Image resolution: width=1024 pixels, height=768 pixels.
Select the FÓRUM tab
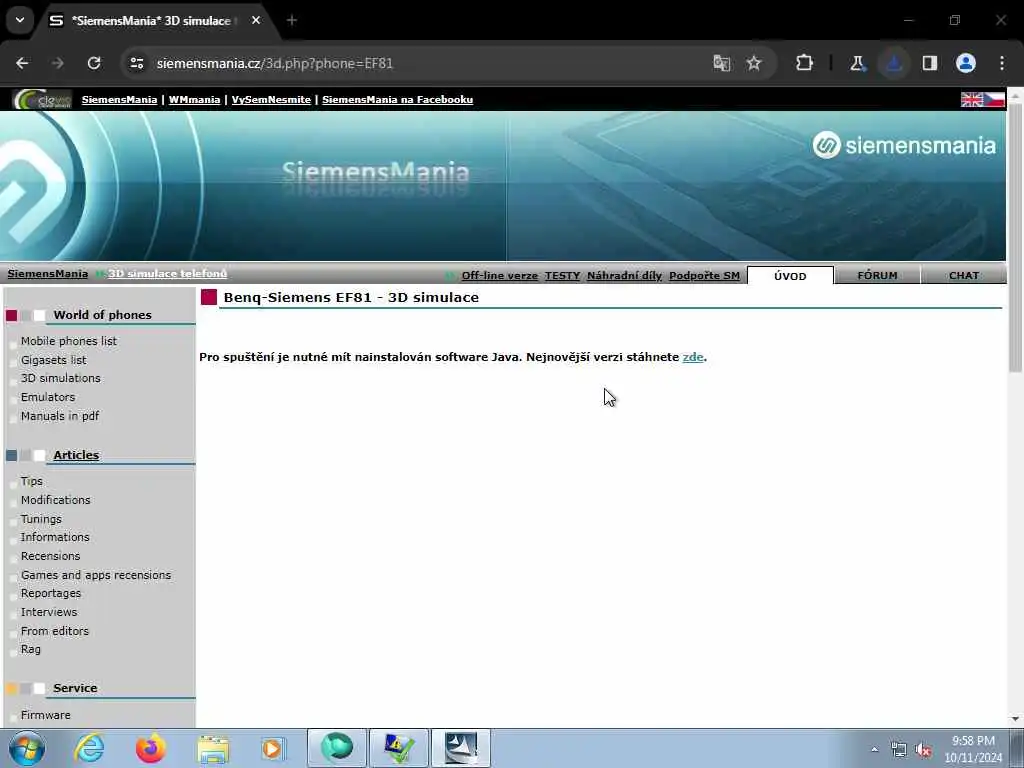pos(877,276)
